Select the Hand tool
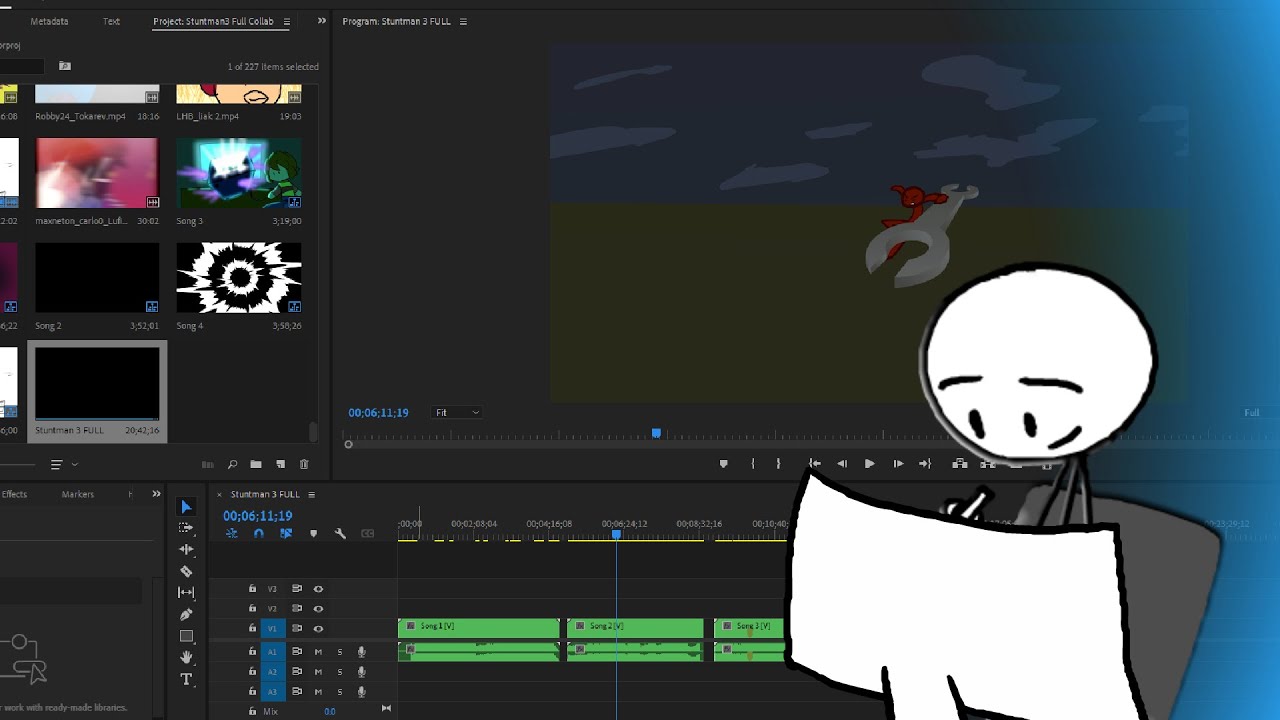 [x=186, y=657]
